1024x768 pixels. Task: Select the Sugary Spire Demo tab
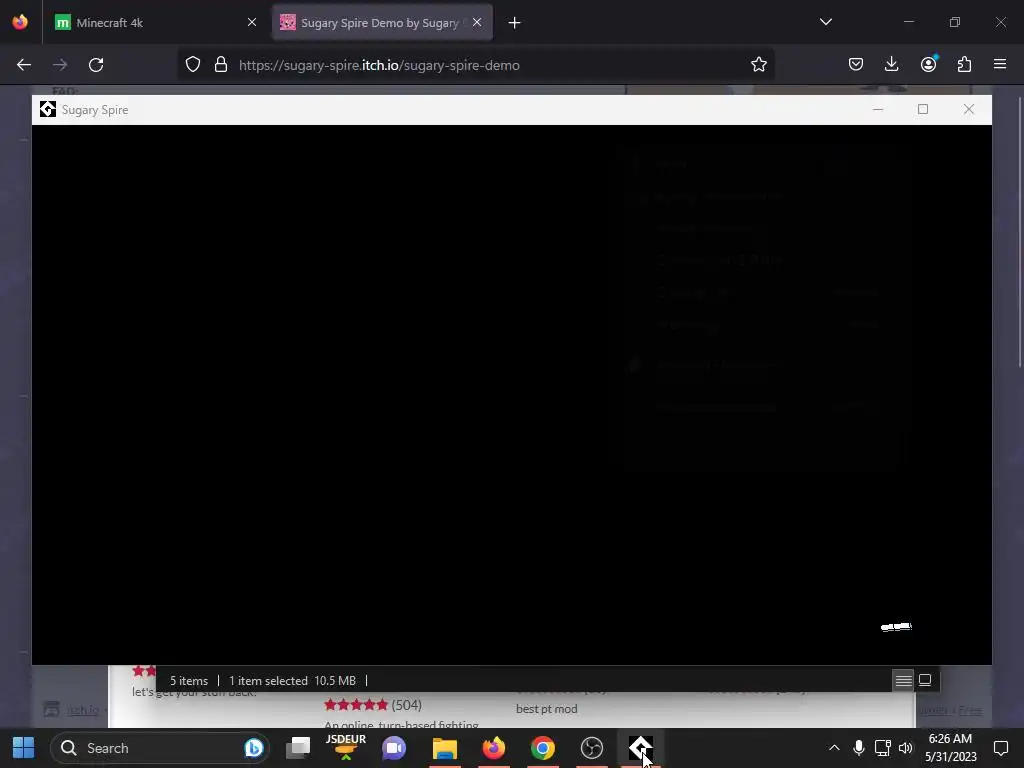tap(382, 23)
